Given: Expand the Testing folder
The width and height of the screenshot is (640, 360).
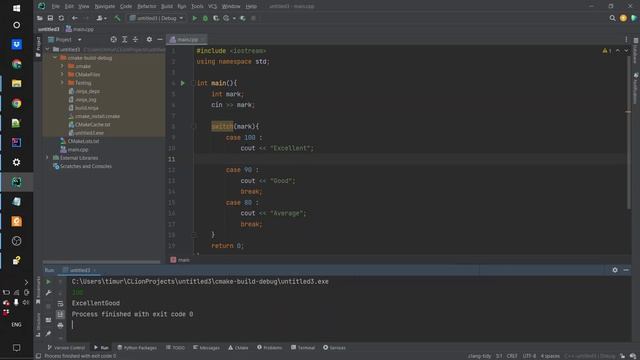Looking at the screenshot, I should pos(62,83).
